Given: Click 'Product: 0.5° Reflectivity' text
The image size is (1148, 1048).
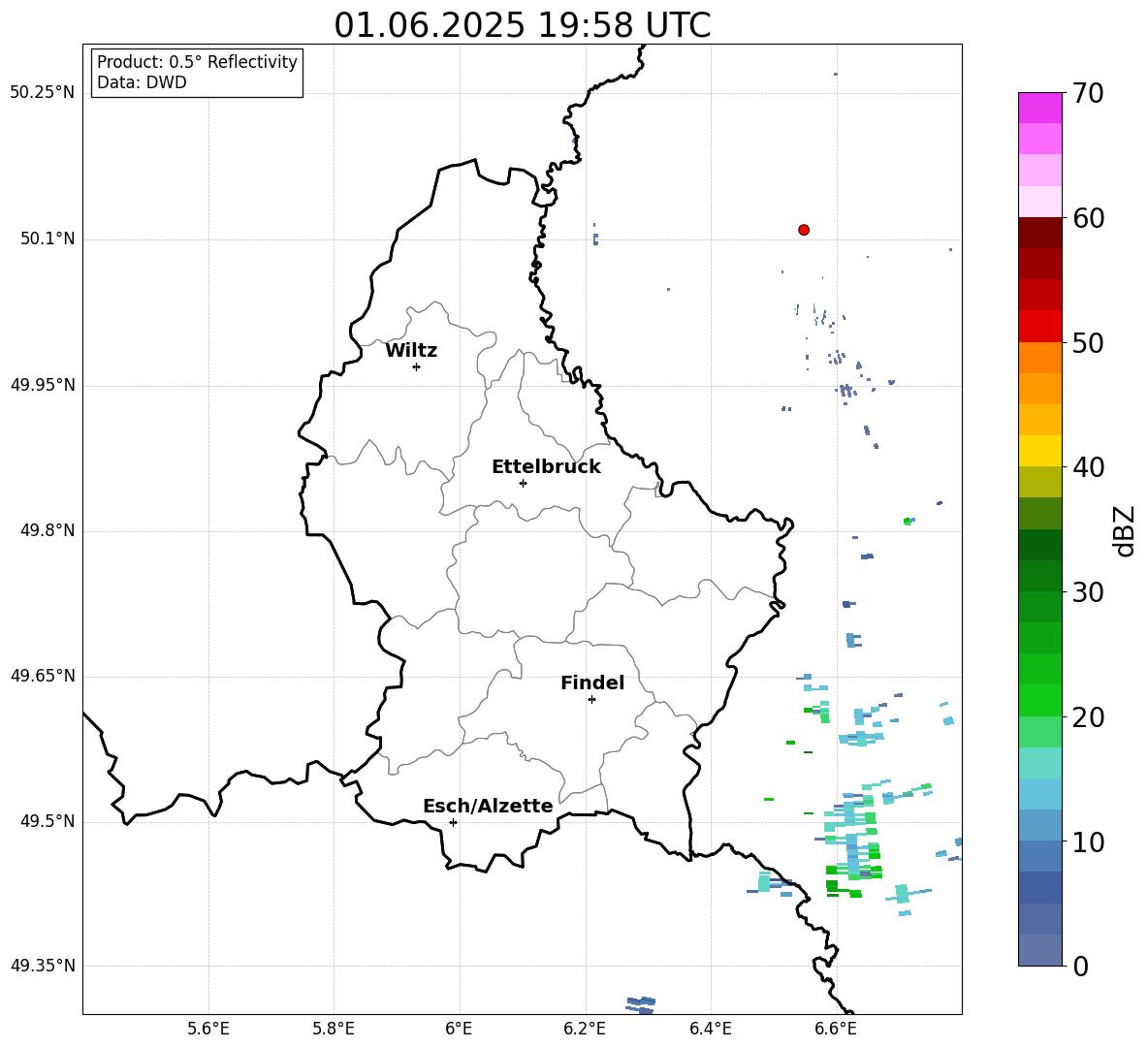Looking at the screenshot, I should (x=197, y=61).
